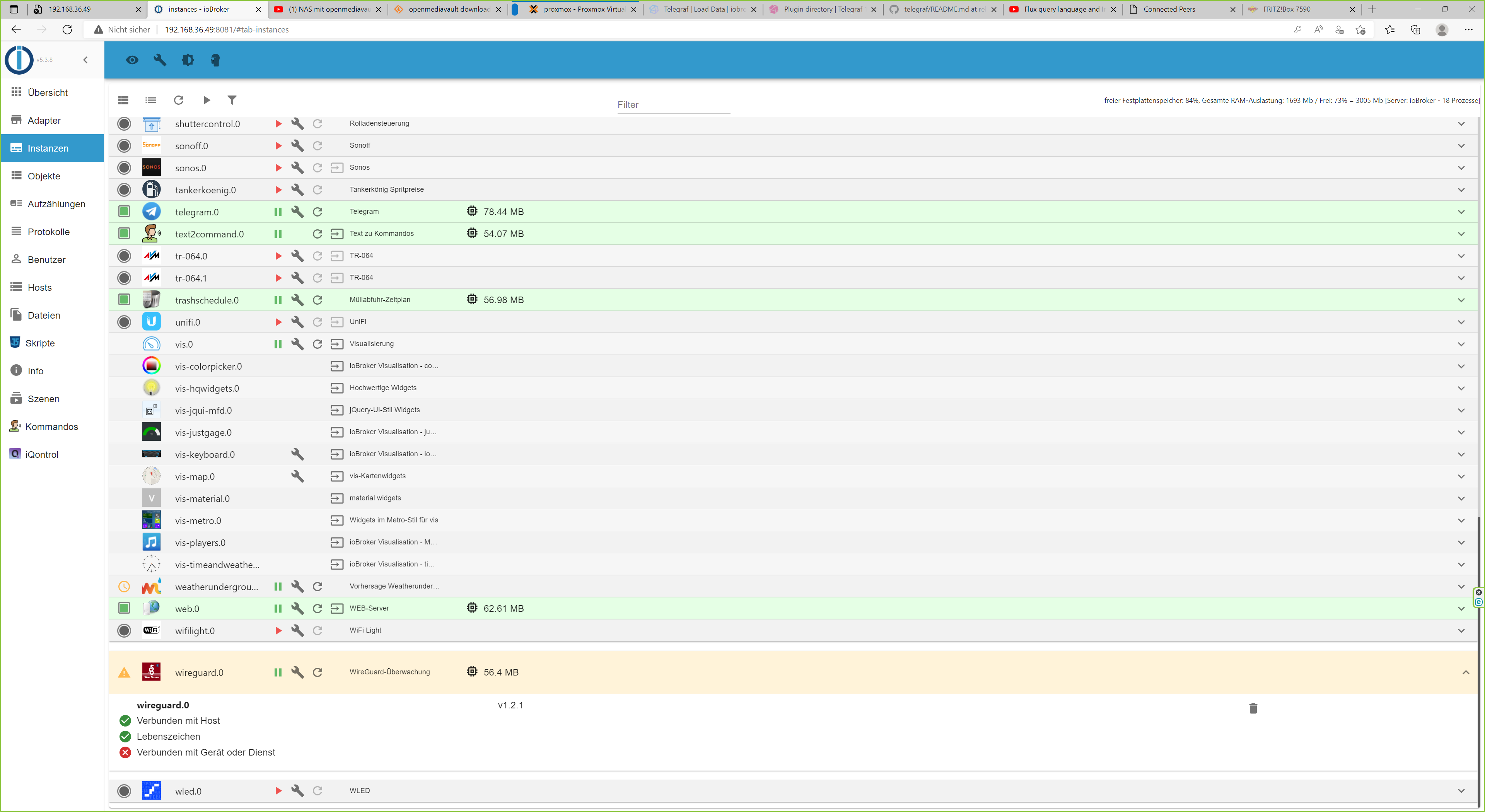This screenshot has height=812, width=1485.
Task: Open web.0 link icon
Action: pyautogui.click(x=337, y=608)
